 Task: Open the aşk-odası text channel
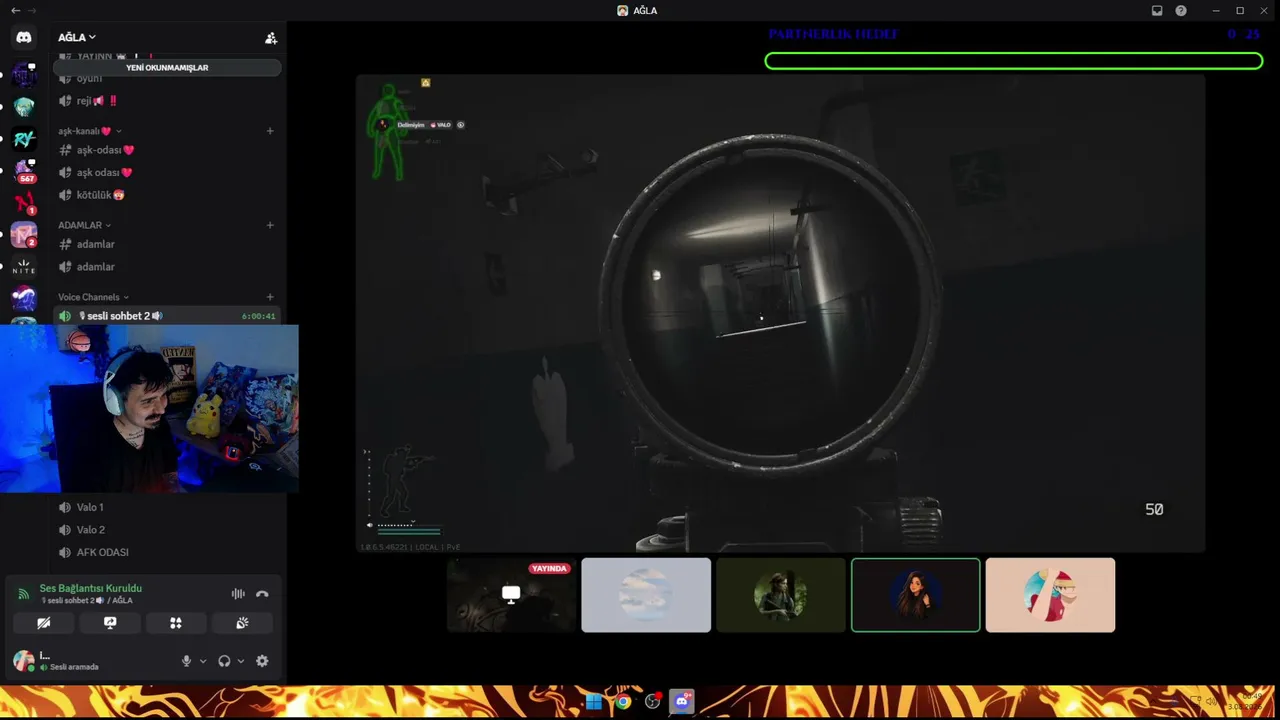[166, 150]
